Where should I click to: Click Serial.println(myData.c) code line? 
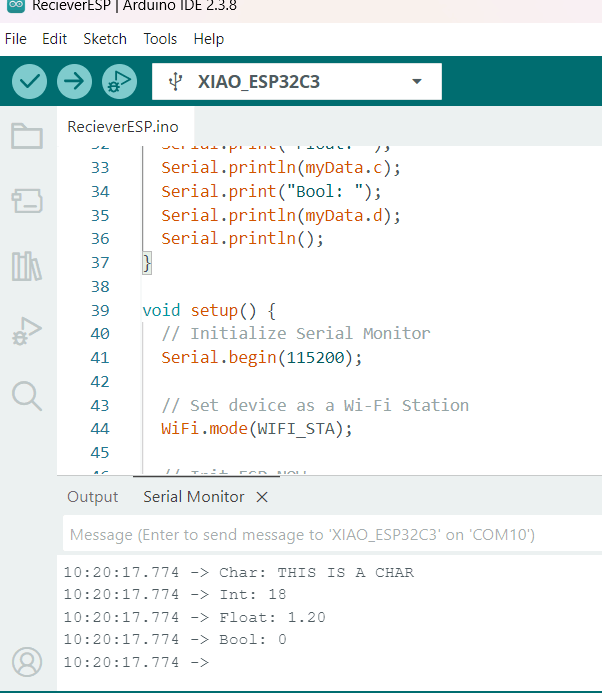[x=281, y=168]
